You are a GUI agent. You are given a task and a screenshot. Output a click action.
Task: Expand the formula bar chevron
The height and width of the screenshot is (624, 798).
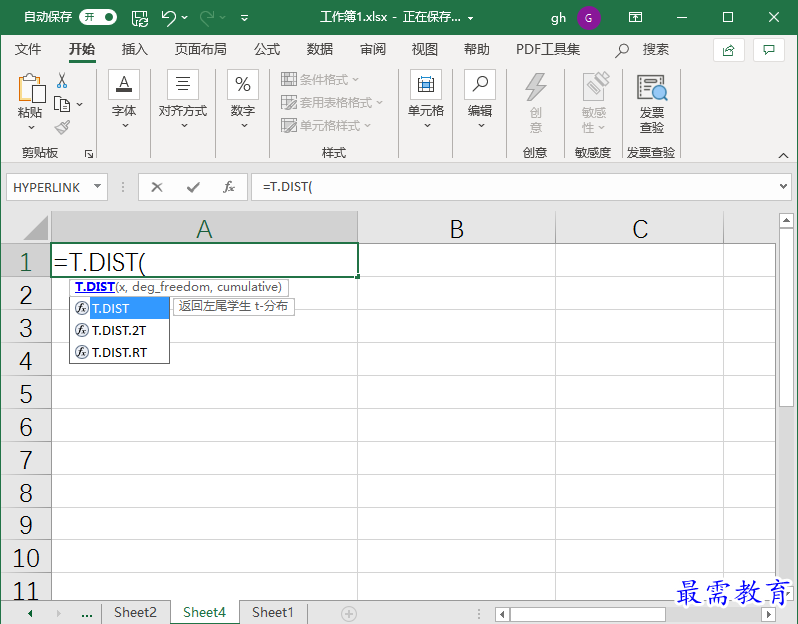point(783,186)
